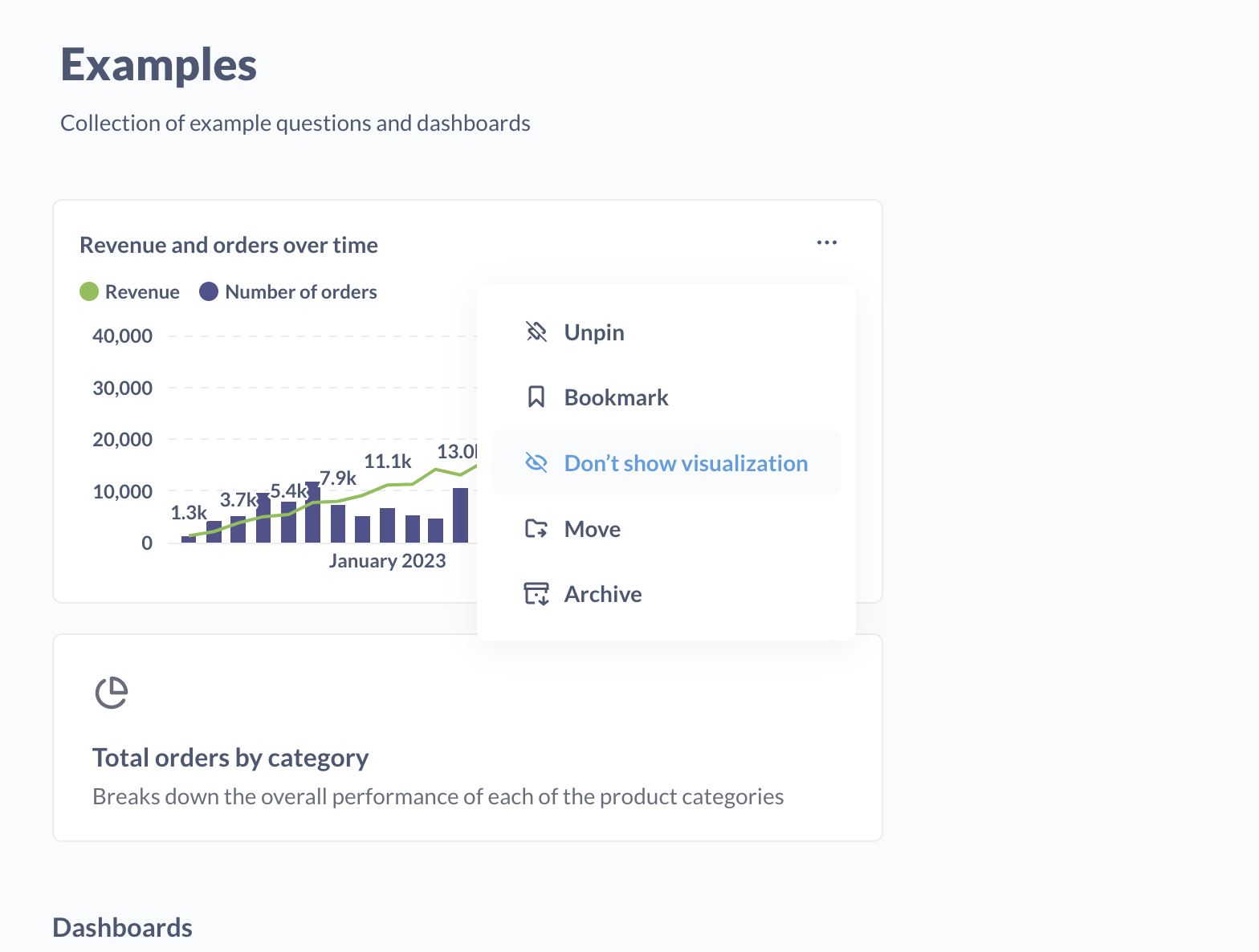
Task: Click the eye-off icon beside Don't show visualization
Action: coord(535,462)
